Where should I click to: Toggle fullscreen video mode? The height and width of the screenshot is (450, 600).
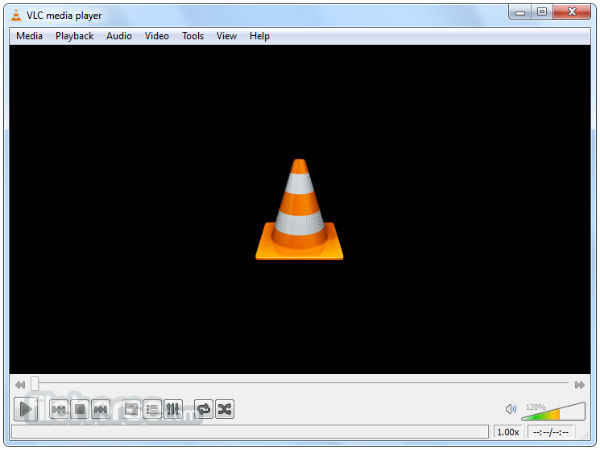pyautogui.click(x=131, y=409)
